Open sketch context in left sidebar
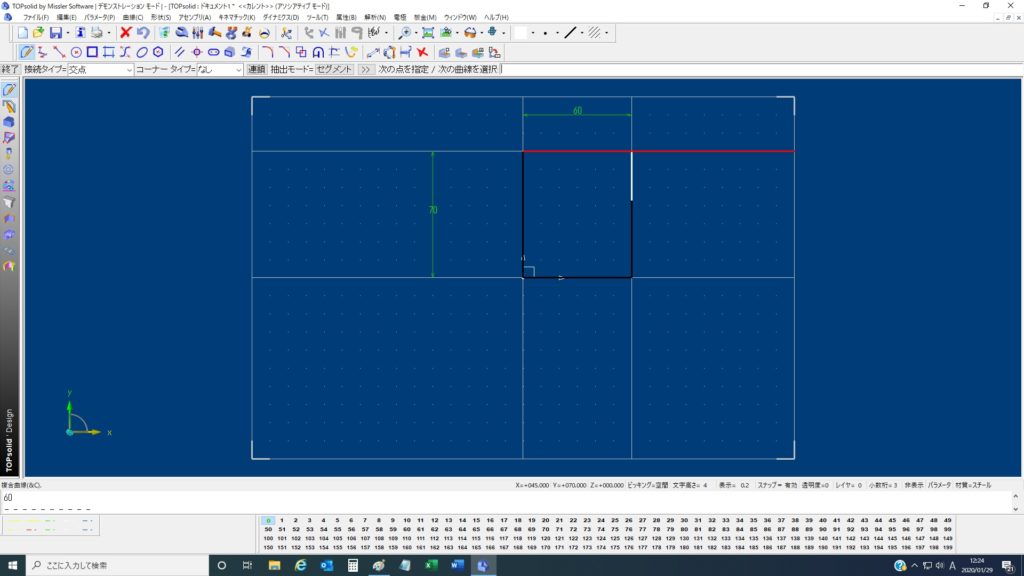Image resolution: width=1024 pixels, height=576 pixels. [x=9, y=90]
